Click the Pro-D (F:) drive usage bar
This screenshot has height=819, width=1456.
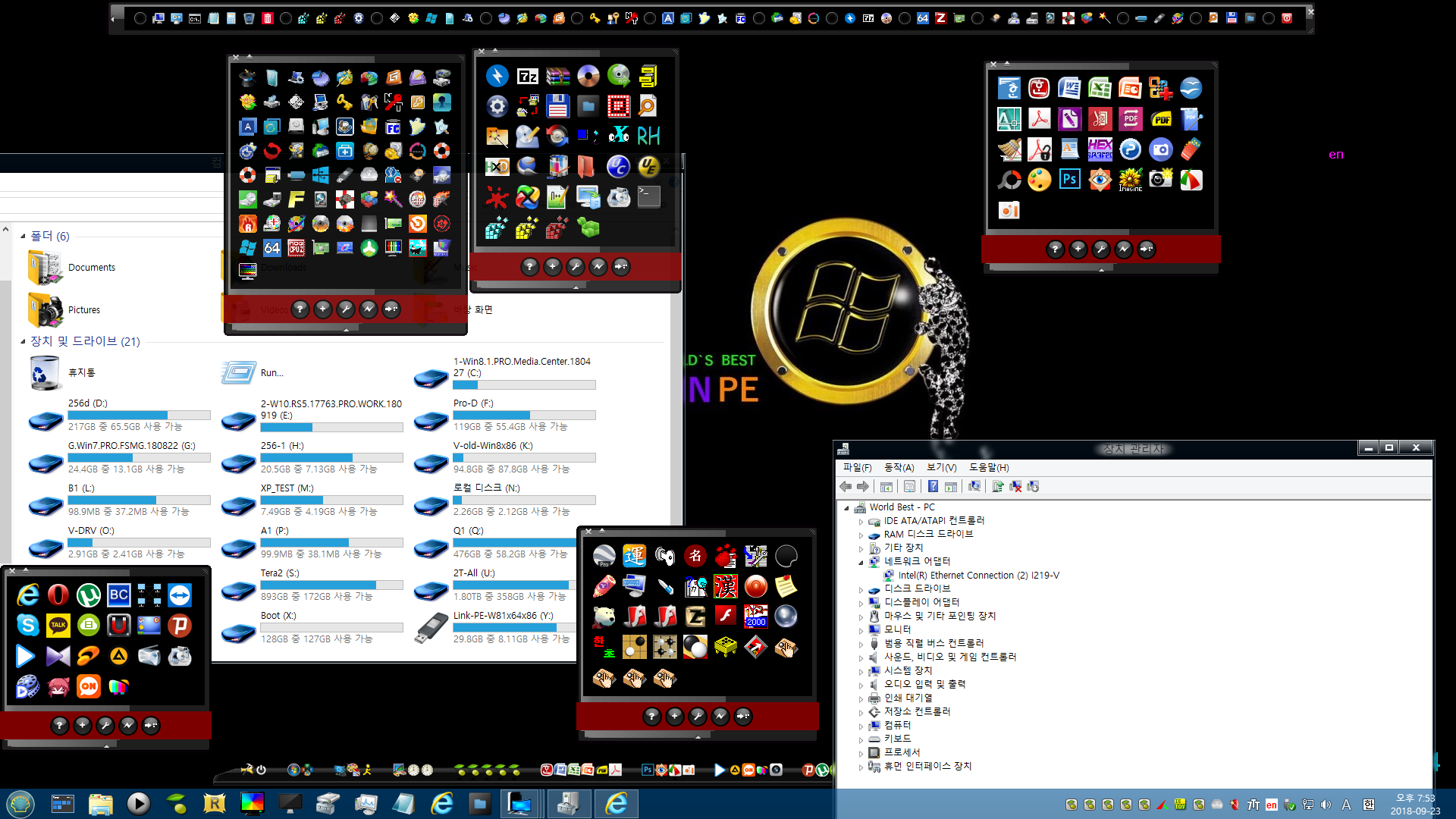(x=524, y=415)
